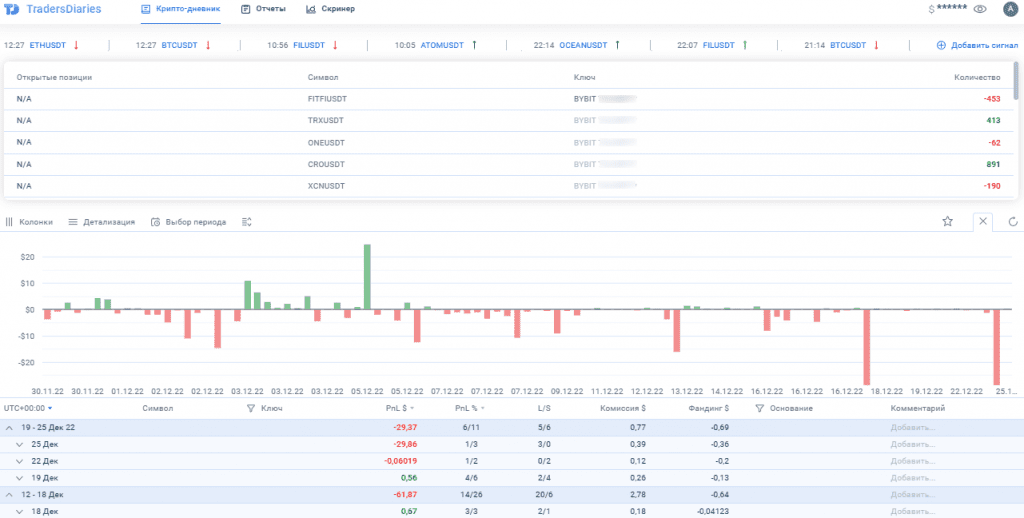The image size is (1024, 518).
Task: Toggle the Детализация view
Action: (101, 222)
